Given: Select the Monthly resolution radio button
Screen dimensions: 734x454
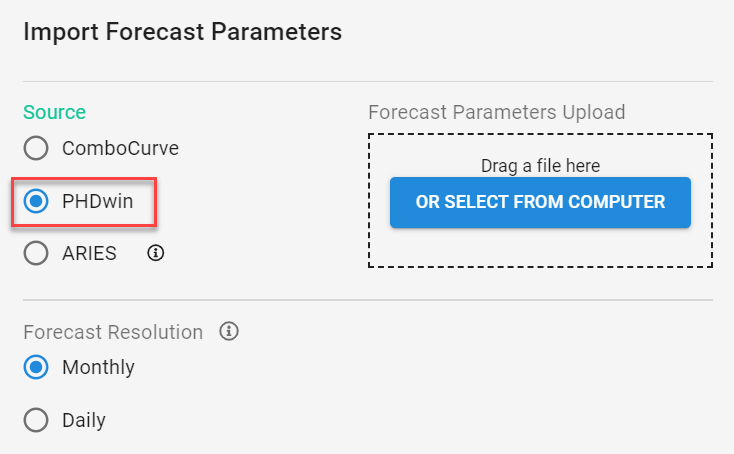Looking at the screenshot, I should click(36, 367).
